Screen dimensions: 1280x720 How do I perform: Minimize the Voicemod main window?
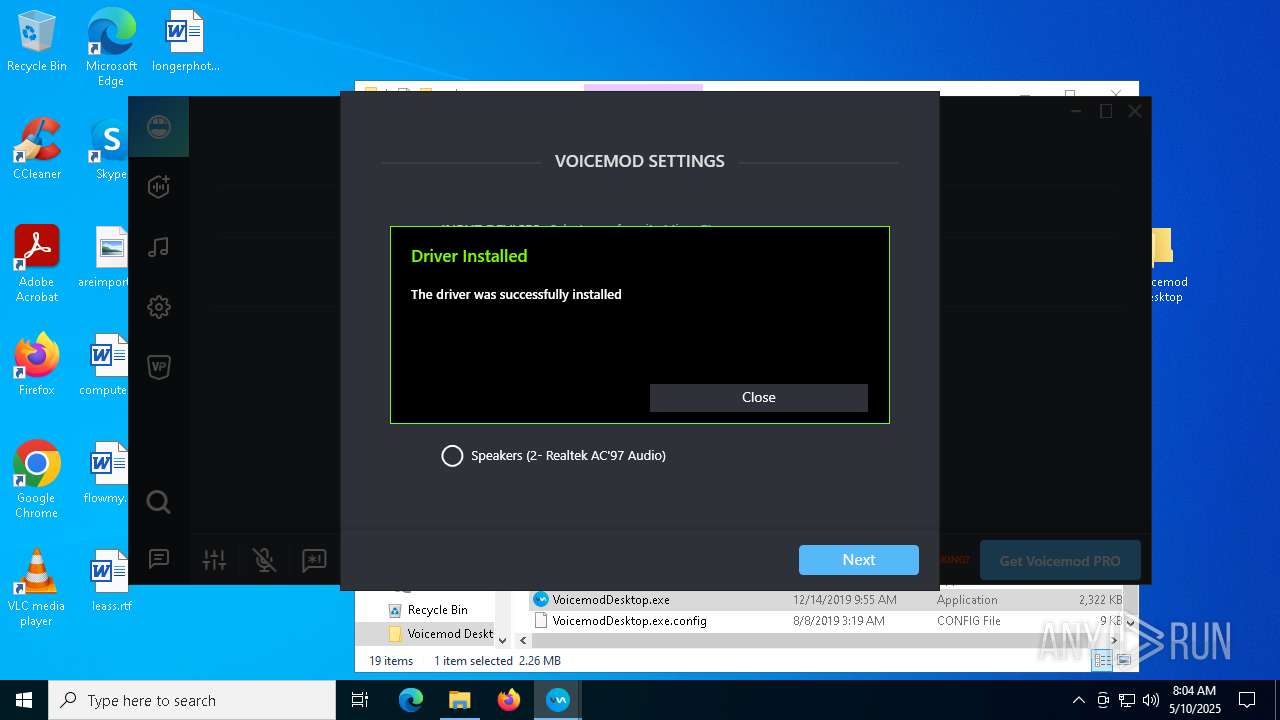[x=1077, y=111]
